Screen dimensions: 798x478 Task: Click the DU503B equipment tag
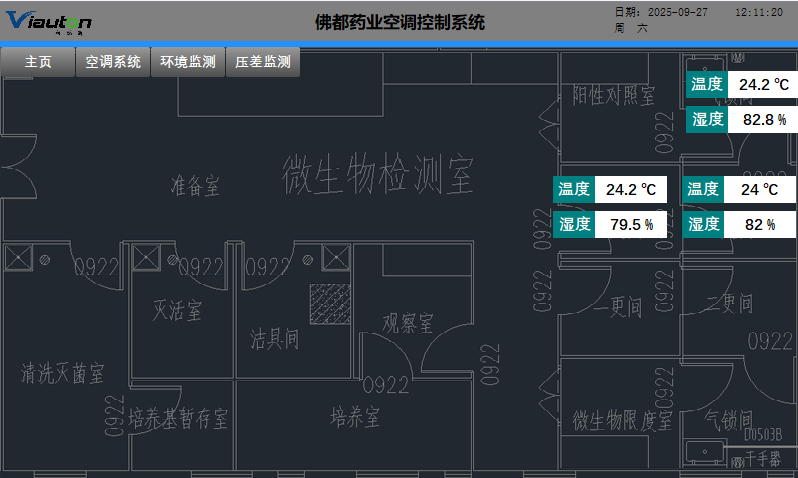pyautogui.click(x=763, y=436)
